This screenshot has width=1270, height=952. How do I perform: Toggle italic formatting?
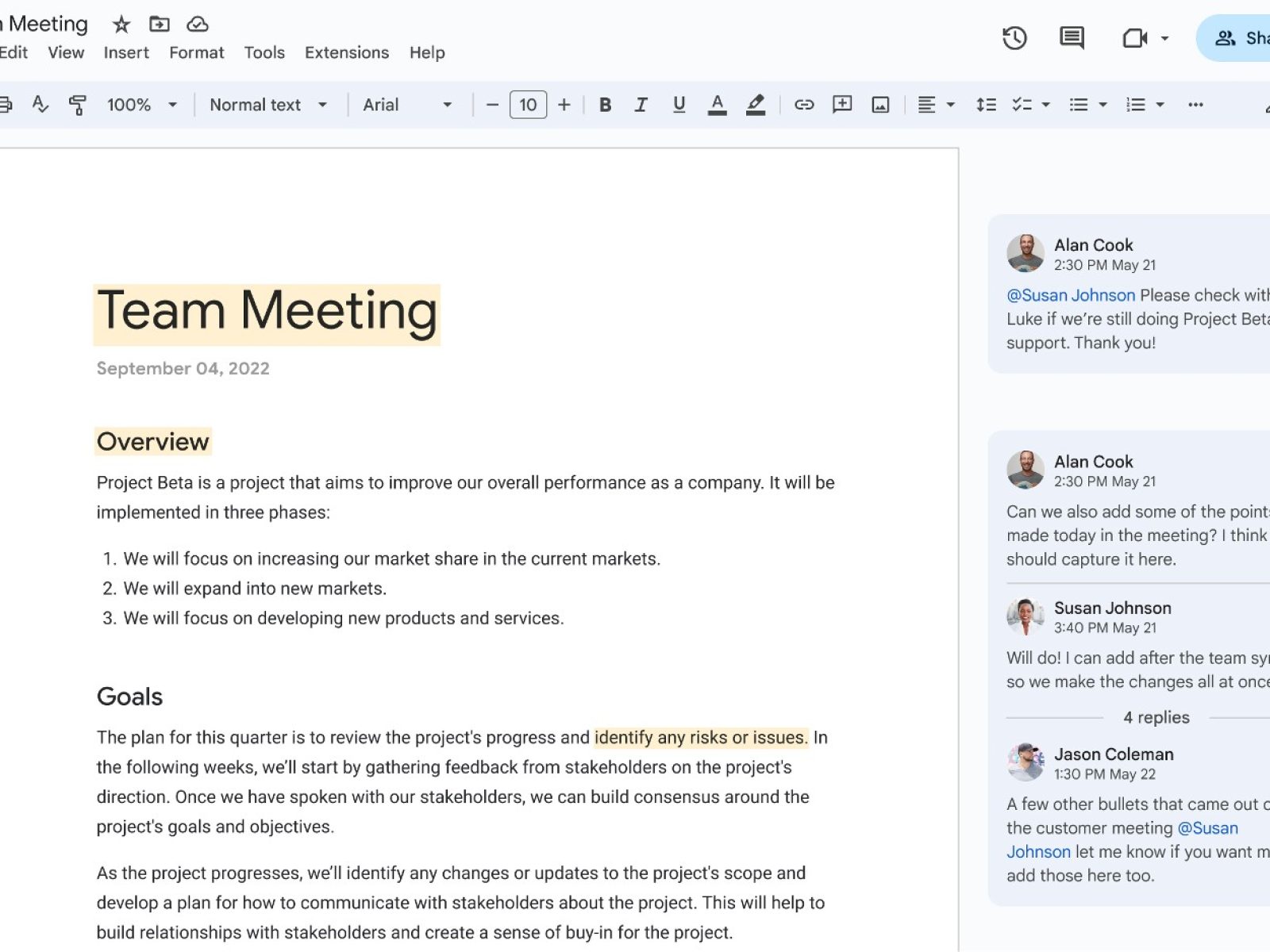click(641, 105)
